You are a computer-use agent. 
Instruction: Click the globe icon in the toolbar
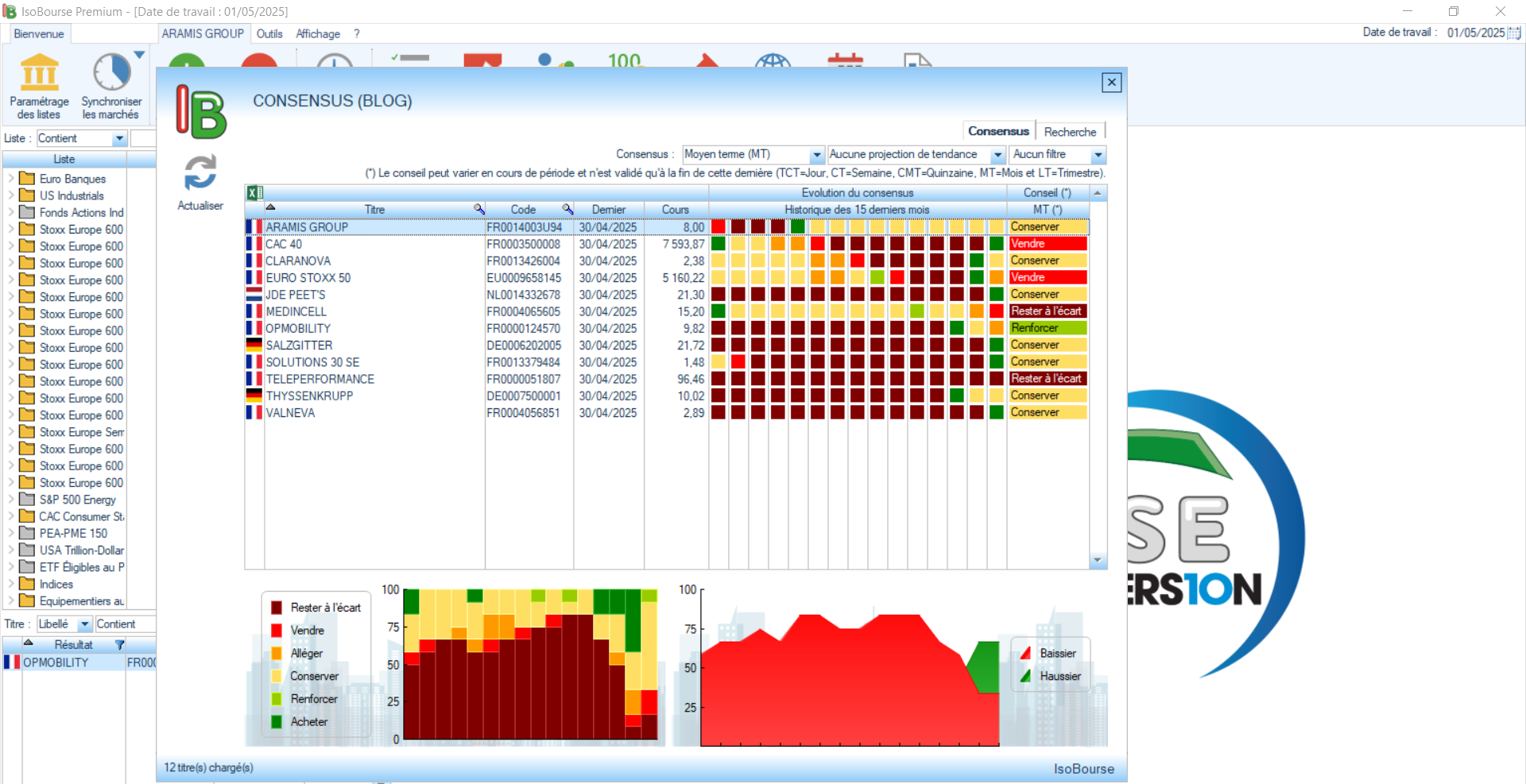pos(773,62)
